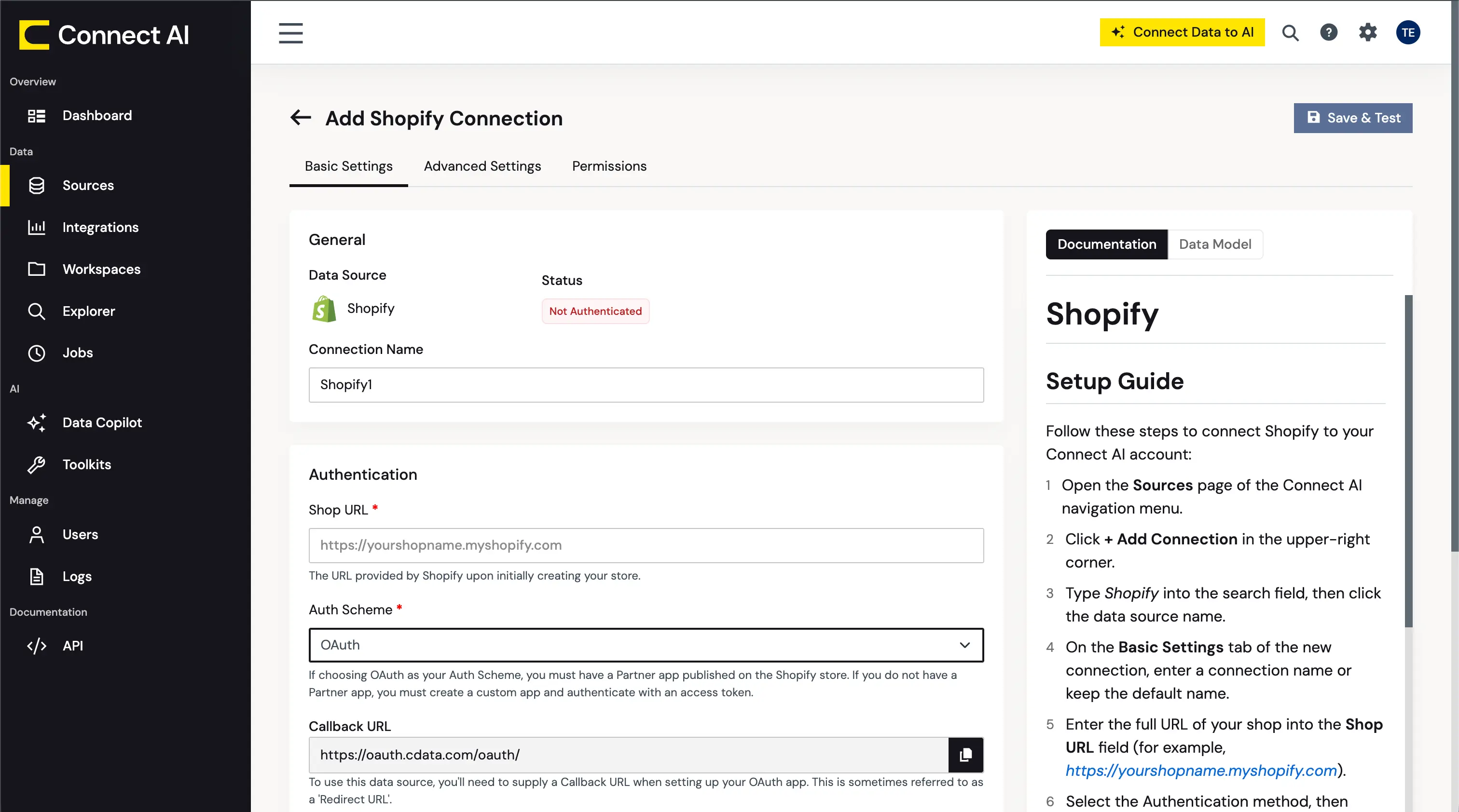This screenshot has width=1459, height=812.
Task: Open the Workspaces menu label
Action: (101, 270)
